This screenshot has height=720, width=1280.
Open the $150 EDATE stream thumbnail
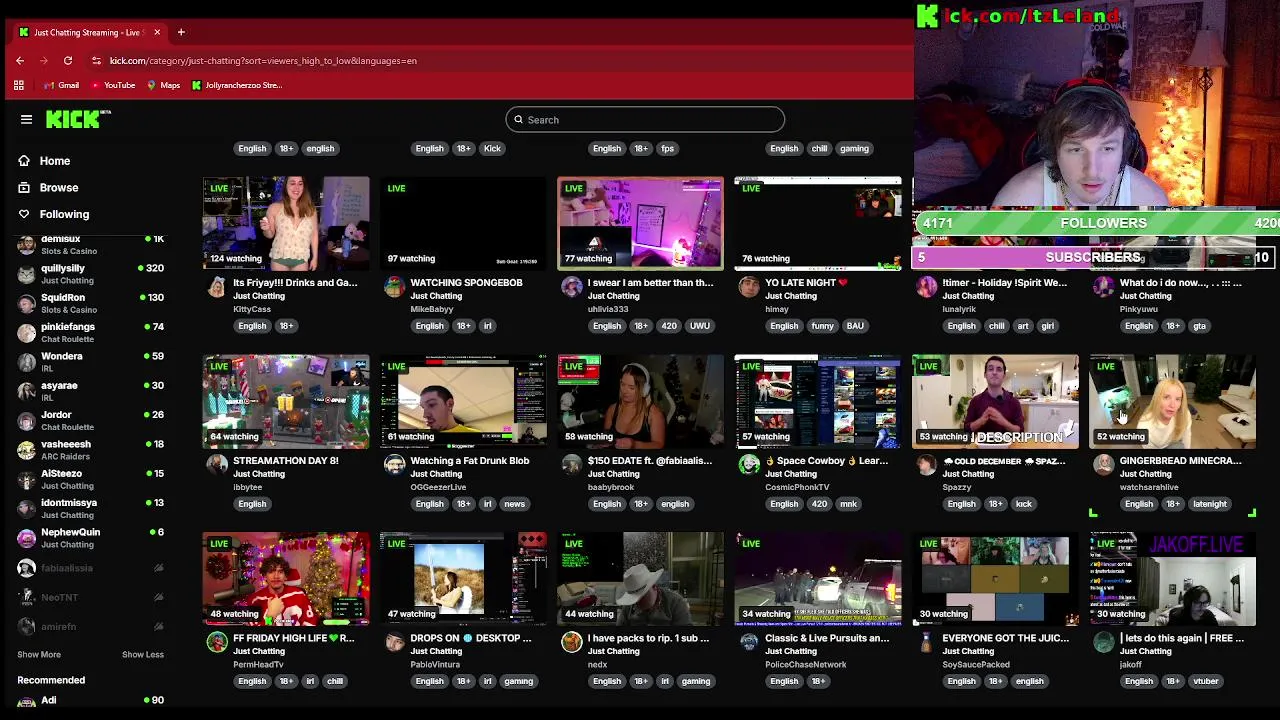640,401
